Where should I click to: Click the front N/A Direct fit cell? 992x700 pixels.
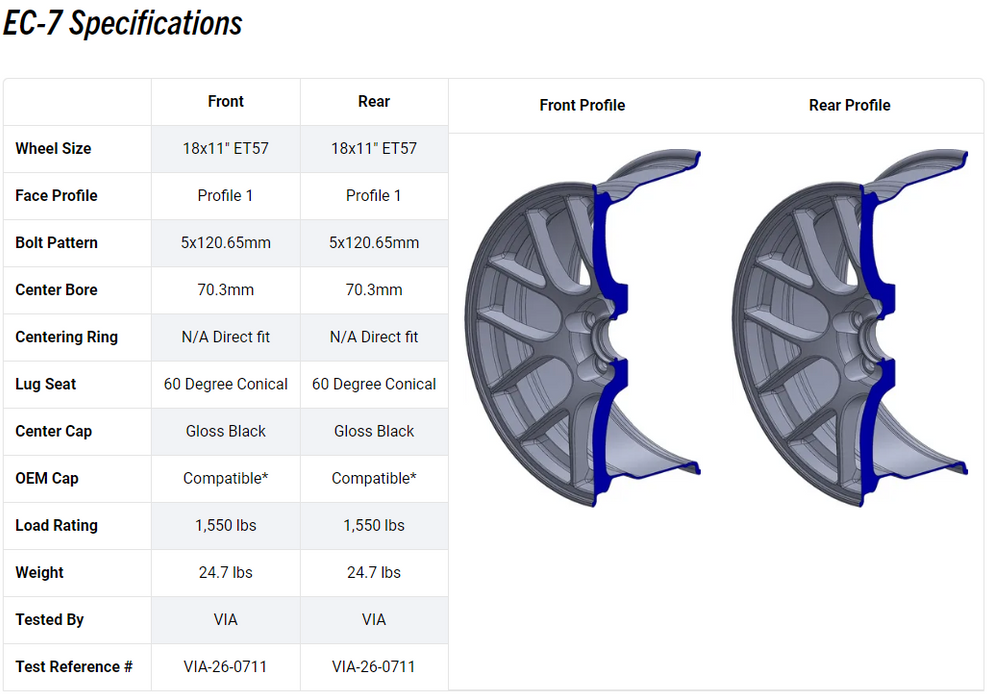pyautogui.click(x=226, y=337)
